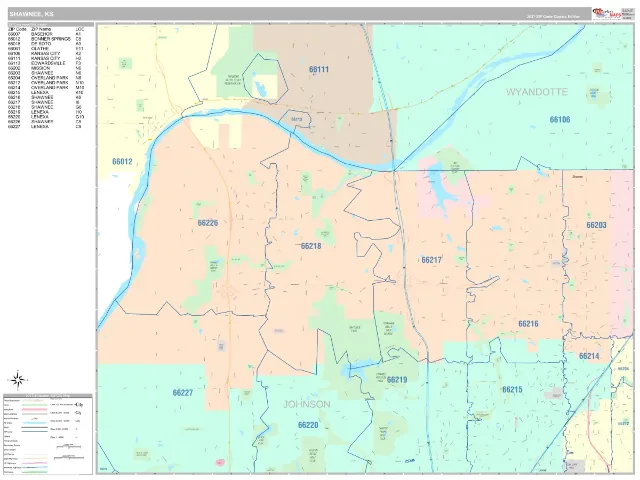The height and width of the screenshot is (480, 640).
Task: Click the small 66113 ZIP label near the river
Action: pyautogui.click(x=296, y=120)
